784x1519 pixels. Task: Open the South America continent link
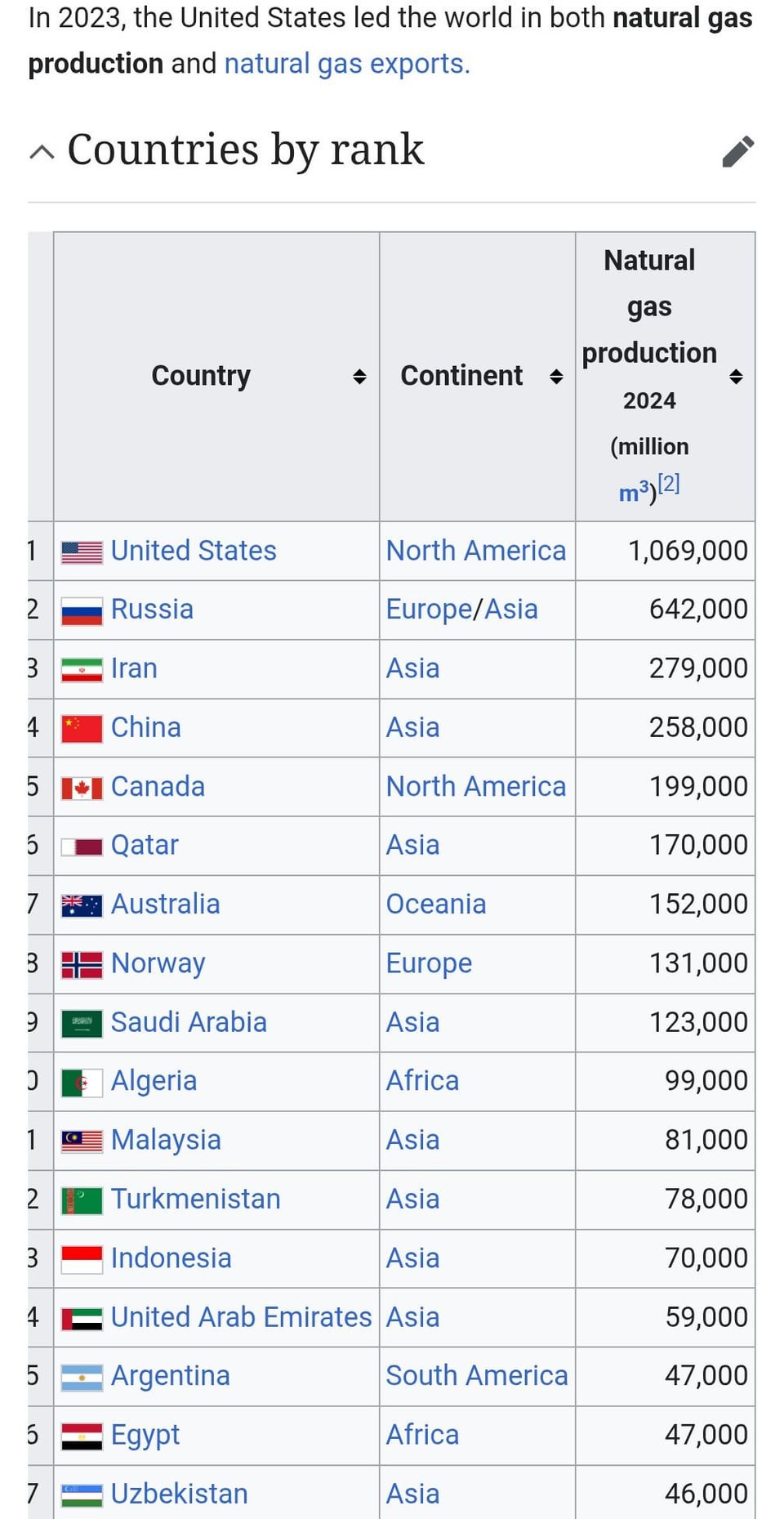(x=477, y=1376)
